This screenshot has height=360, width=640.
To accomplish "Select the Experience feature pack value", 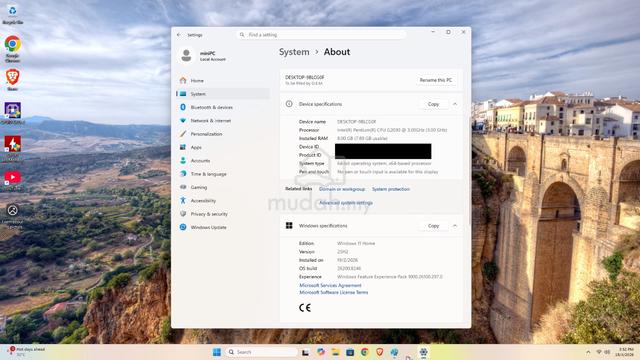I will tap(390, 277).
